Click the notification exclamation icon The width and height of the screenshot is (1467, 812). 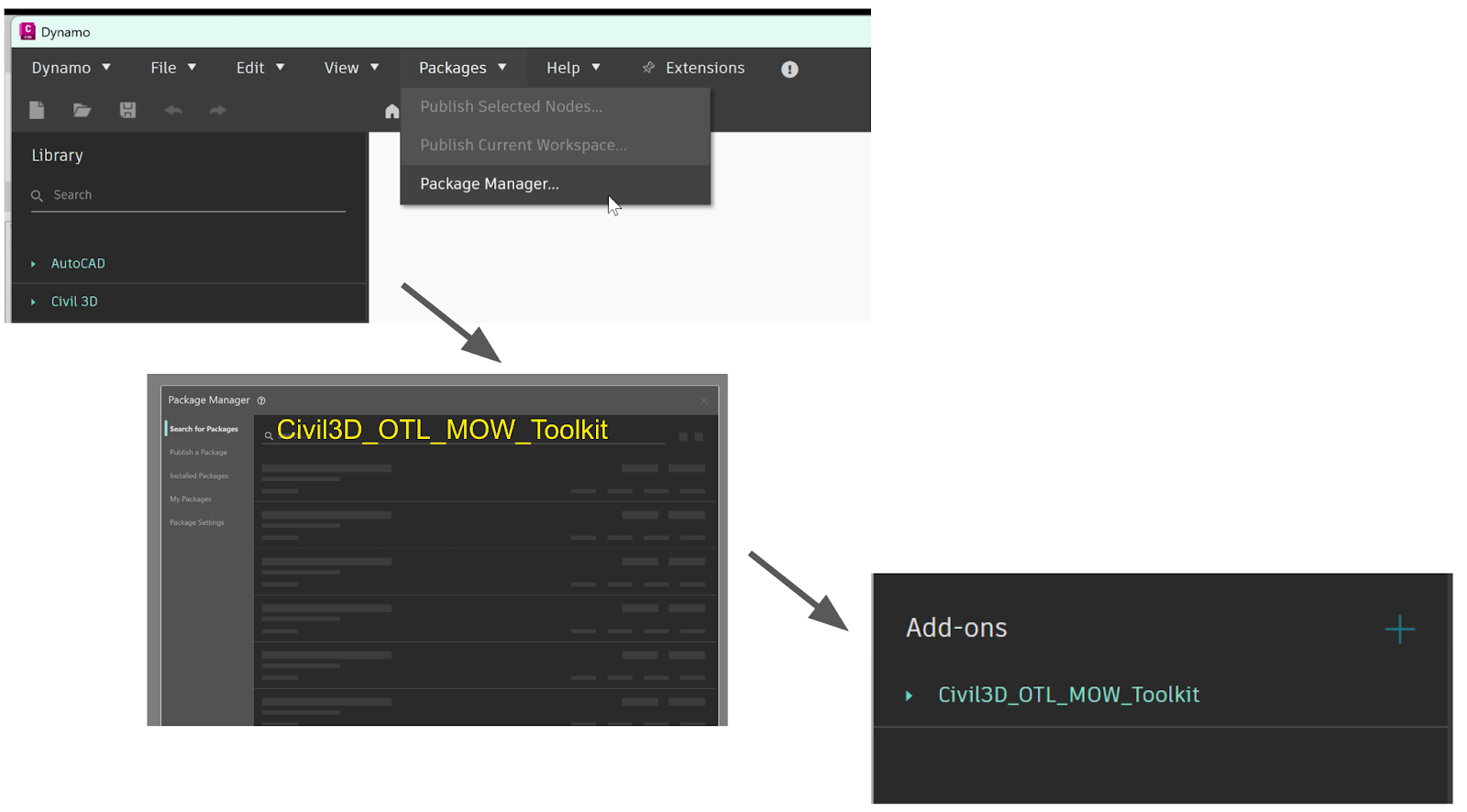pos(789,70)
